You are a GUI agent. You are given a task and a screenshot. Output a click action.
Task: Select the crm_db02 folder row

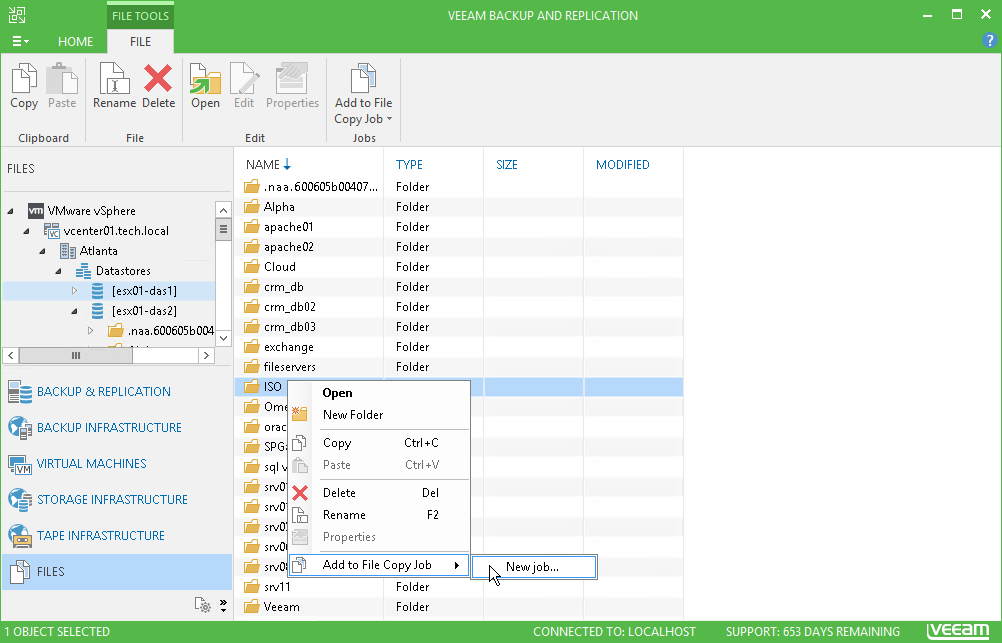click(459, 307)
